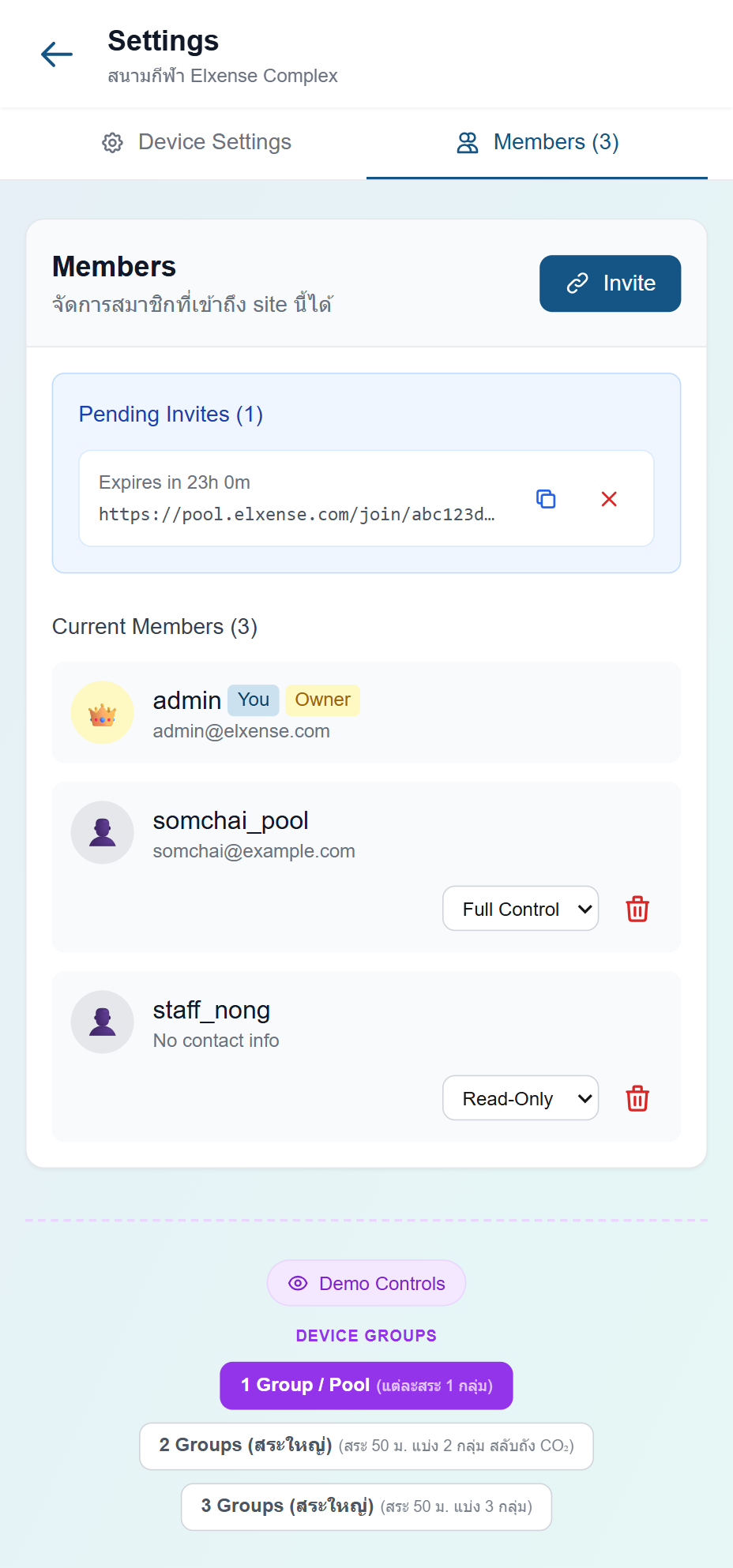The image size is (733, 1568).
Task: Select the 1 Group / Pool option
Action: click(366, 1386)
